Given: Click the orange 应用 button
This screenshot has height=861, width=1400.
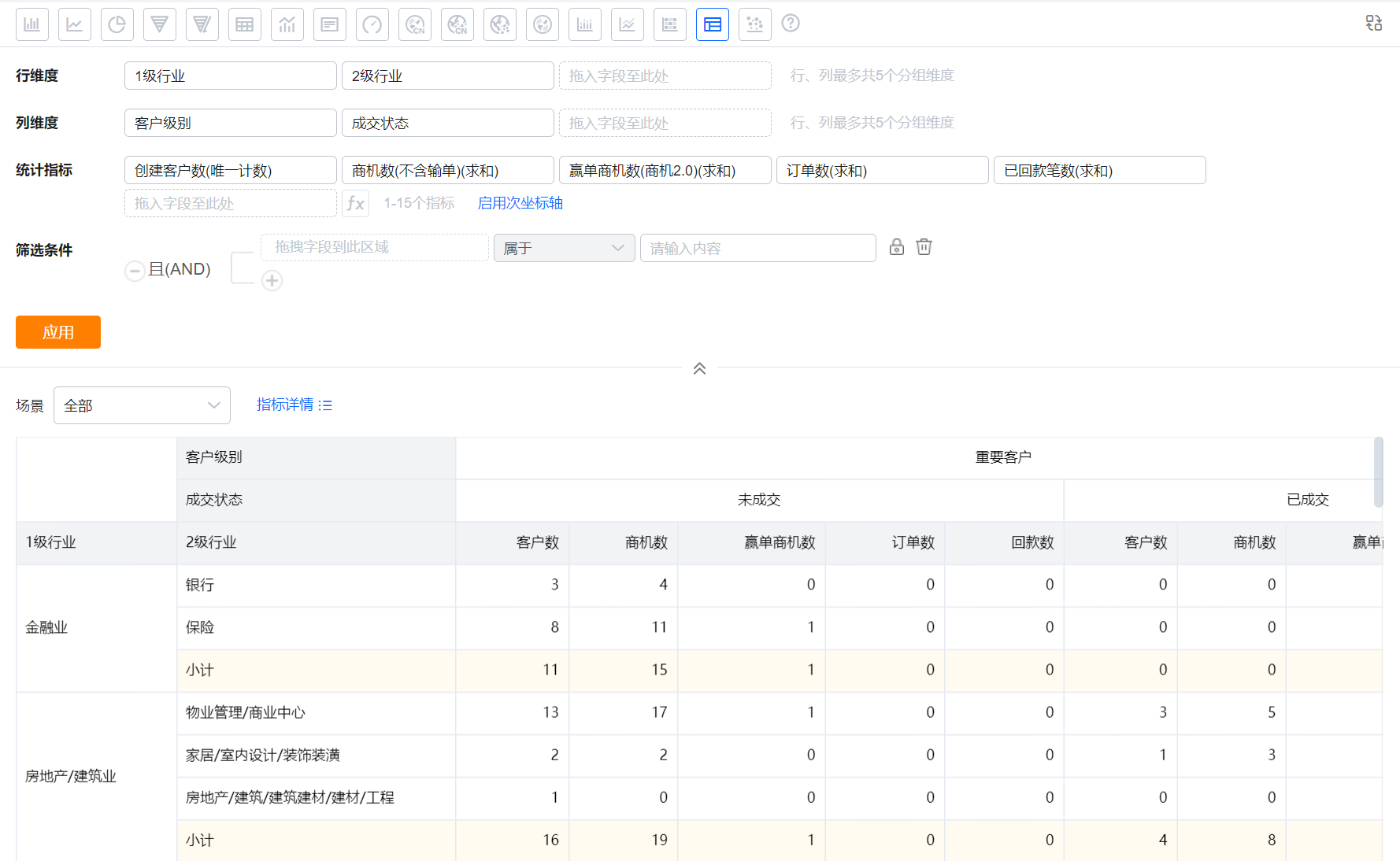Looking at the screenshot, I should tap(58, 332).
